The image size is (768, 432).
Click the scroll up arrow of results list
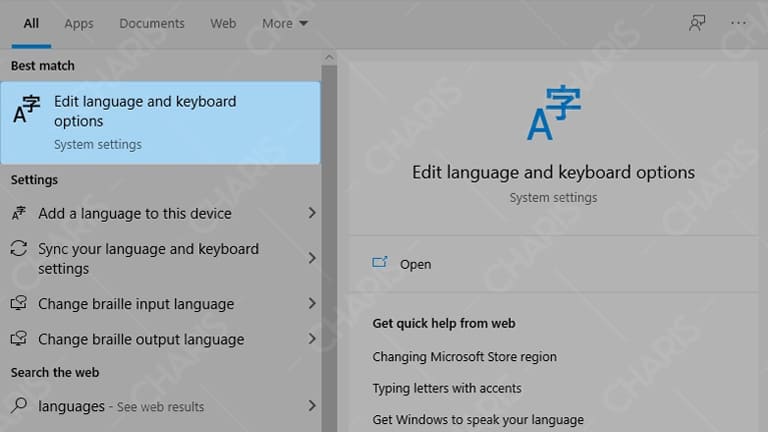[329, 58]
